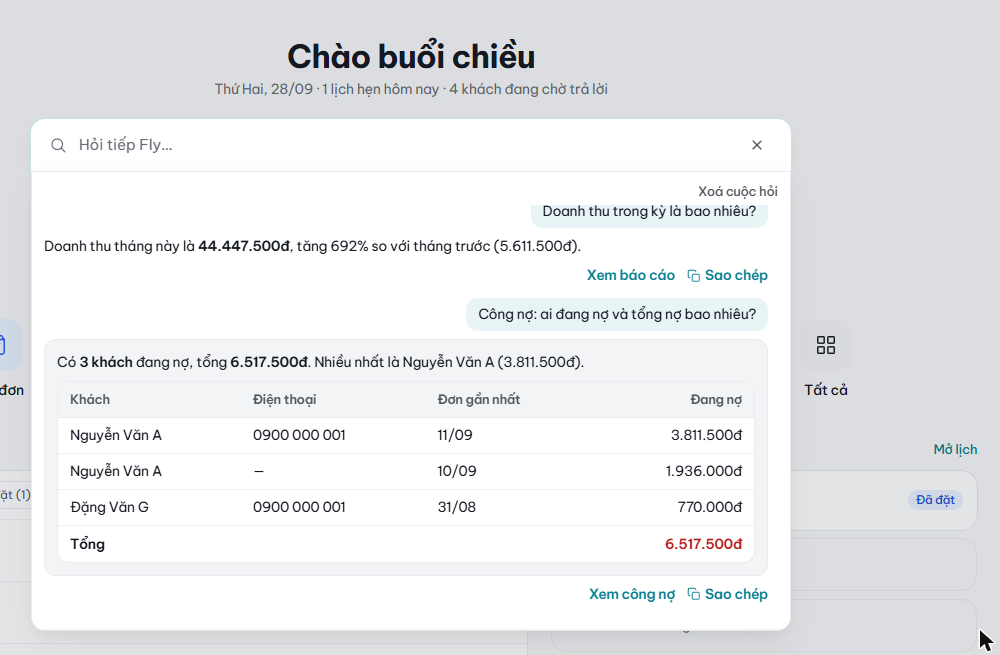Screen dimensions: 1000x655
Task: Click the "Tất cả" grid icon
Action: pyautogui.click(x=825, y=345)
